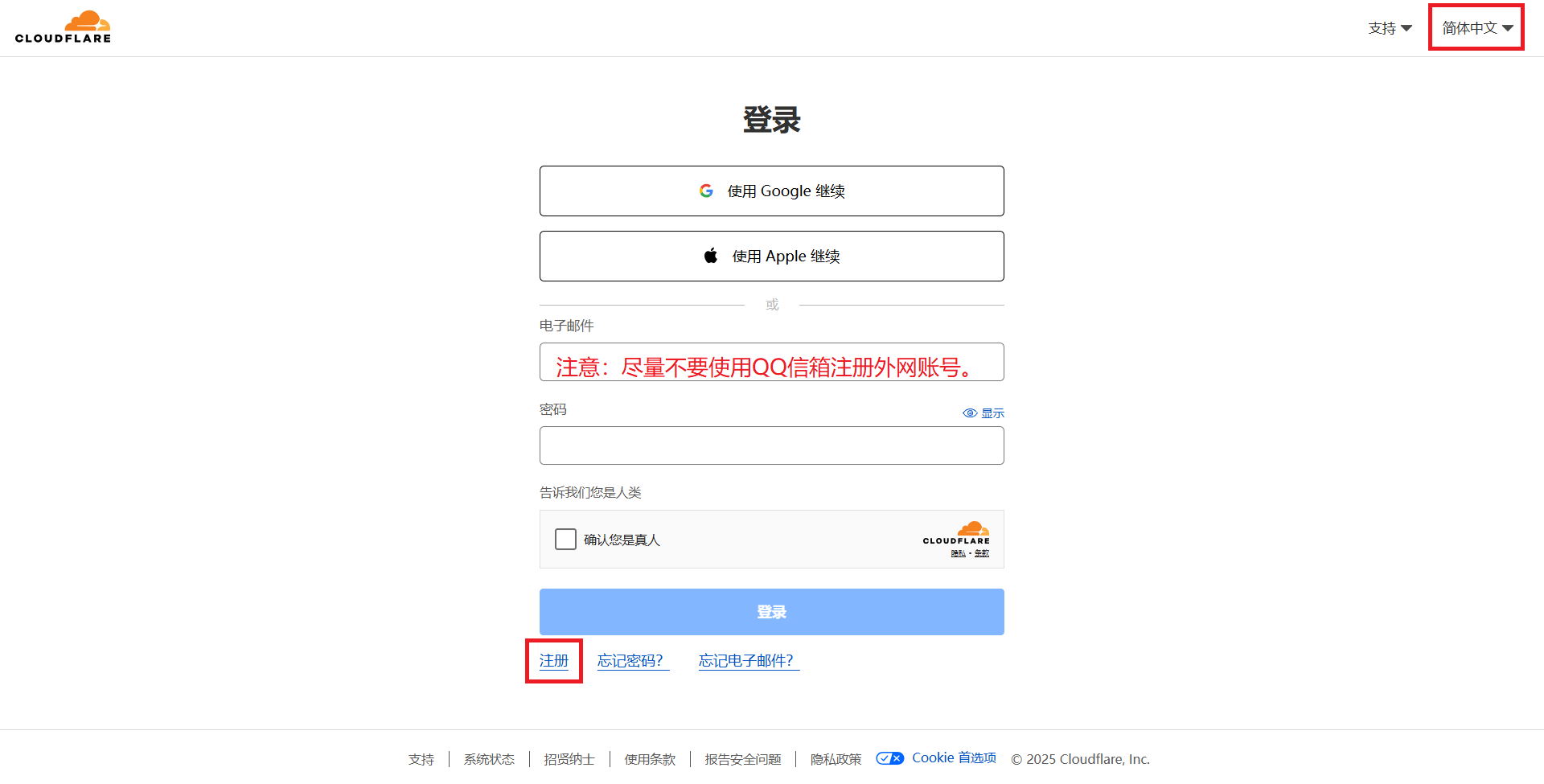Open 报告安全问题 footer link
Screen dimensions: 1544x784
743,759
